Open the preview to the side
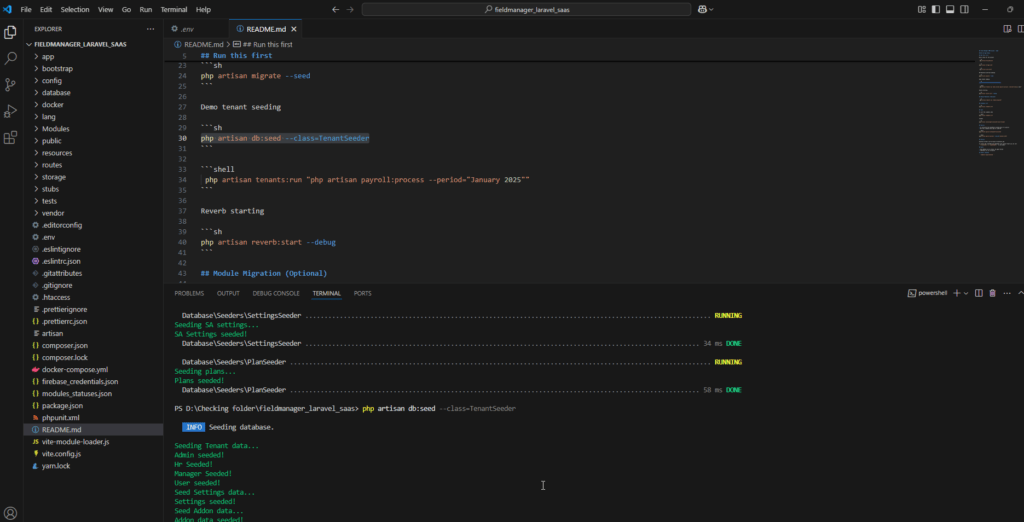Viewport: 1024px width, 522px height. click(1006, 29)
